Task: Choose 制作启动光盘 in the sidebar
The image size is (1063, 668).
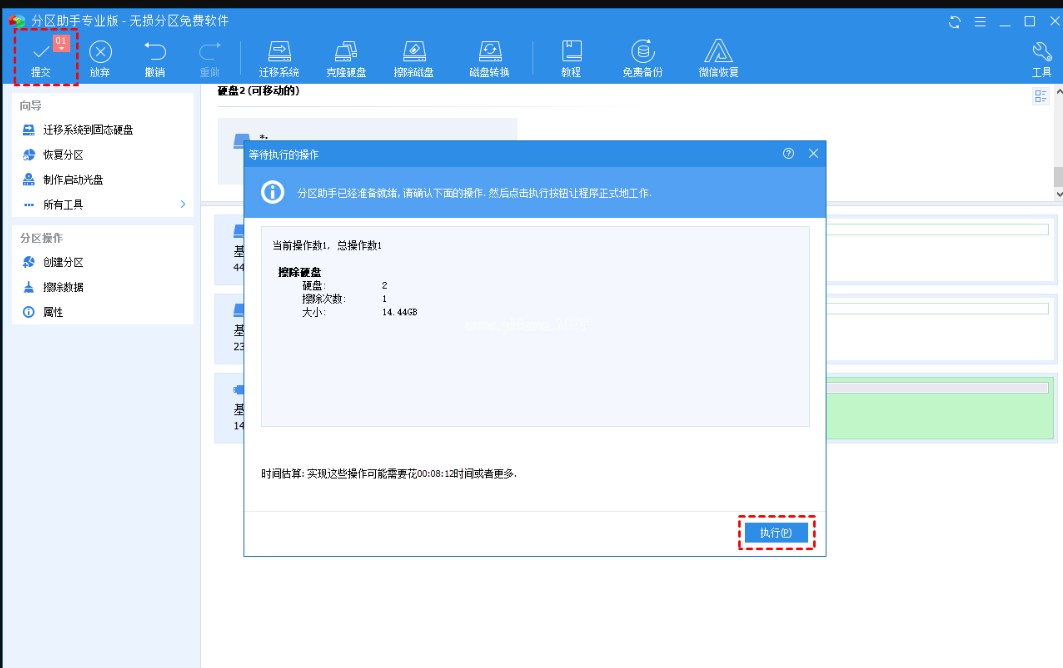Action: (72, 180)
